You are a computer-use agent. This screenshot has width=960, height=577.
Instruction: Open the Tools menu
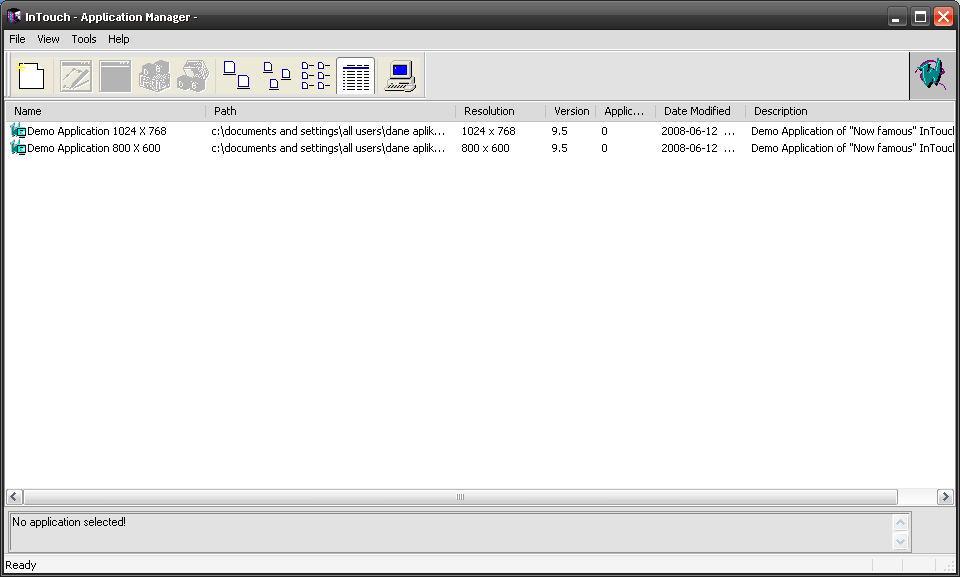pos(84,39)
